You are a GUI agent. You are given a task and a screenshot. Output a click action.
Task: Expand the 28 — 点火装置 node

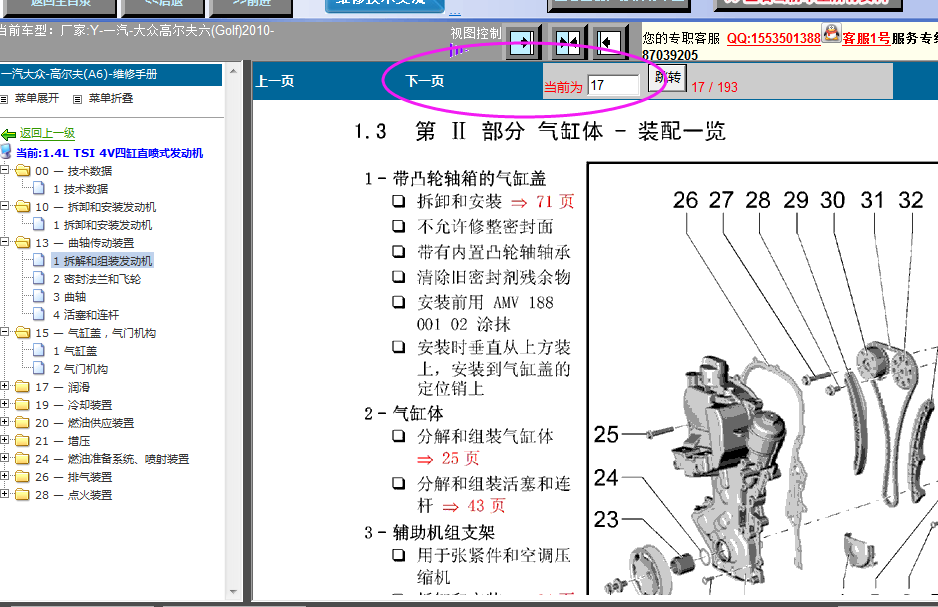[4, 493]
